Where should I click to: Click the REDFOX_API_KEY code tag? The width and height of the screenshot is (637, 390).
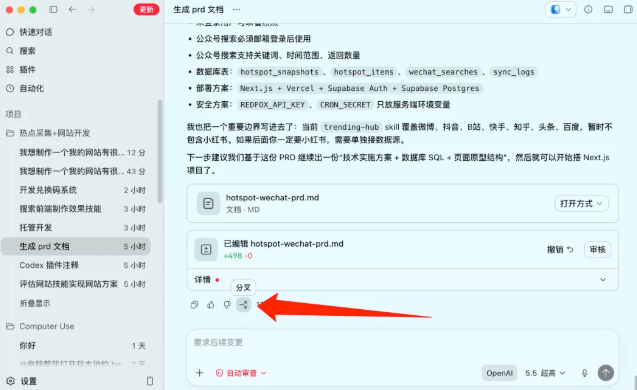click(x=272, y=105)
